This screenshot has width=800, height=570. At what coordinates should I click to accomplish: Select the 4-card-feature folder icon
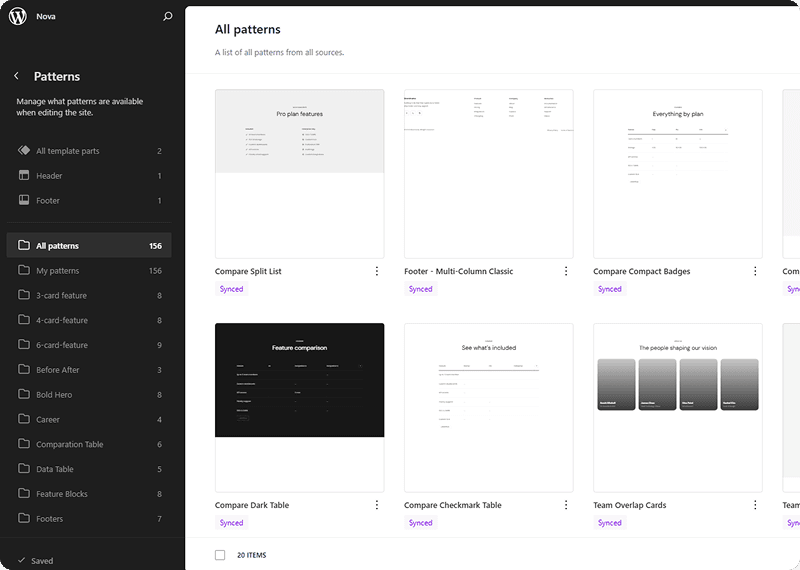24,319
